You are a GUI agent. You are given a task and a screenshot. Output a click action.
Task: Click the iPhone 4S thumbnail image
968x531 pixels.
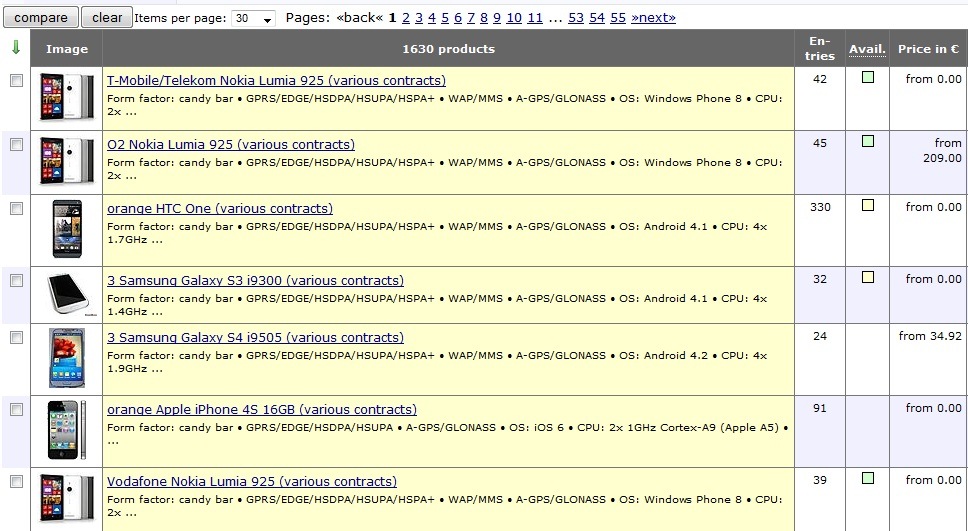pos(67,430)
